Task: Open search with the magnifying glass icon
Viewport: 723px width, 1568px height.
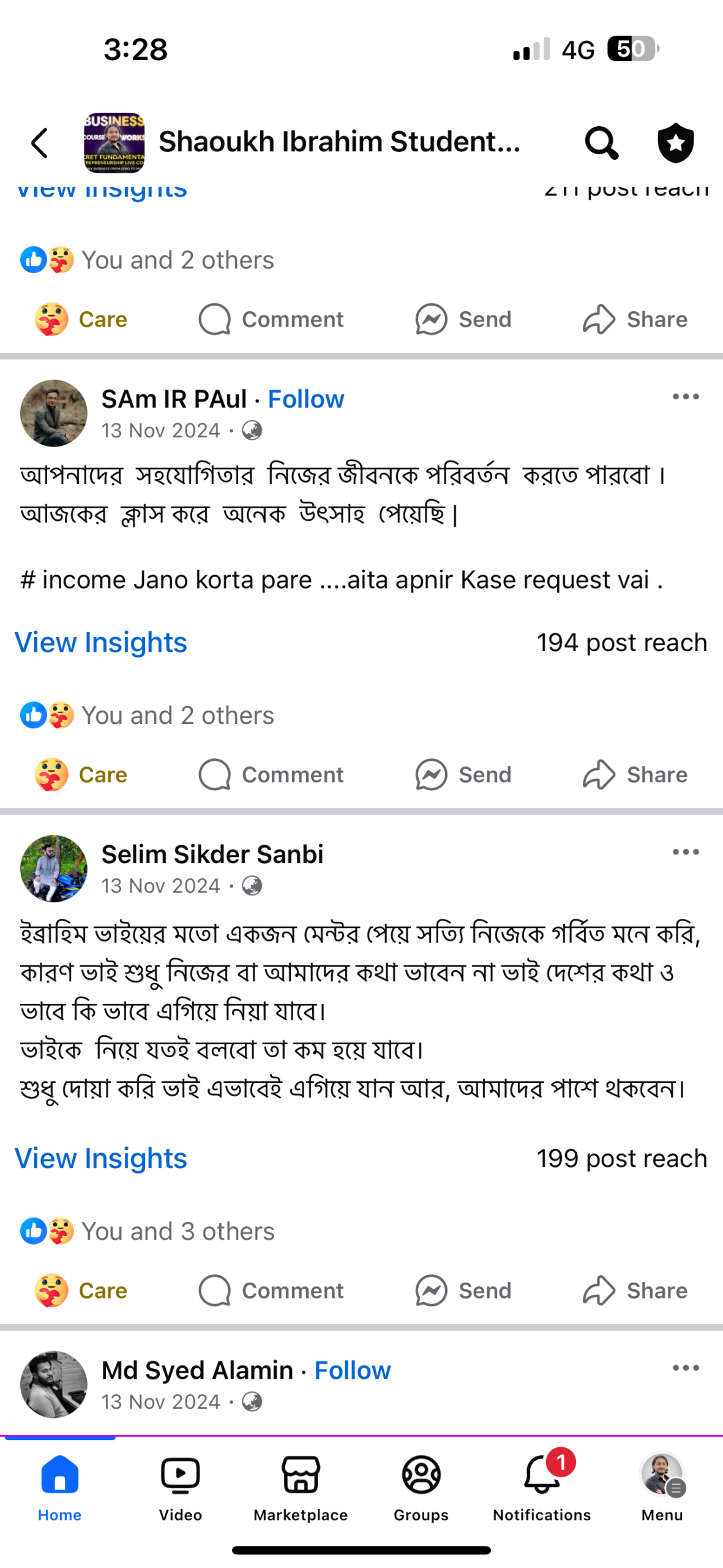Action: pos(601,143)
